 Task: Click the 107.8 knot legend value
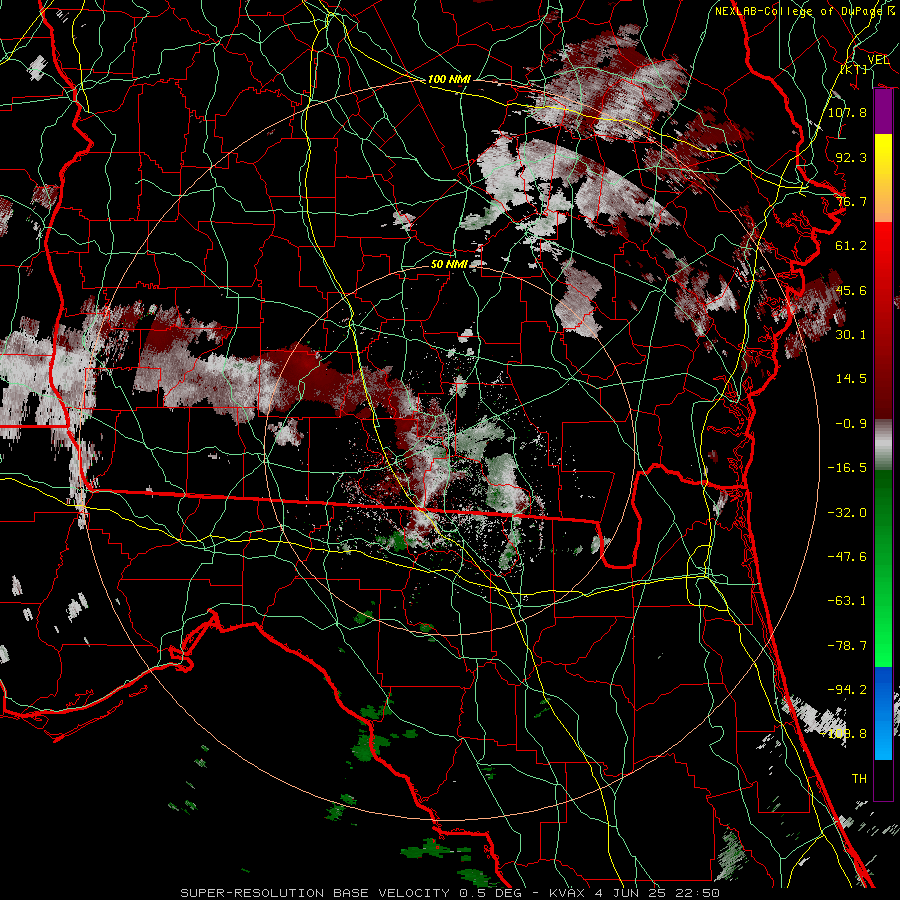[847, 112]
